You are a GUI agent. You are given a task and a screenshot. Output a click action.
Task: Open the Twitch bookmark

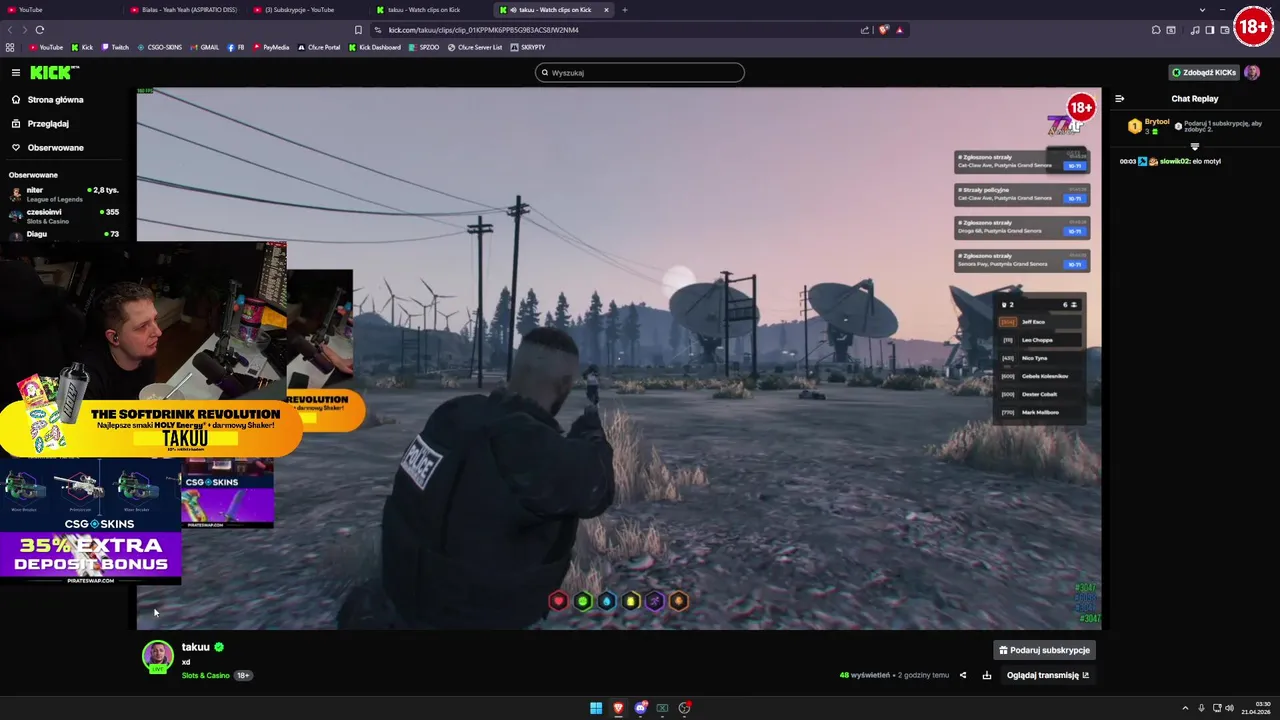coord(115,47)
